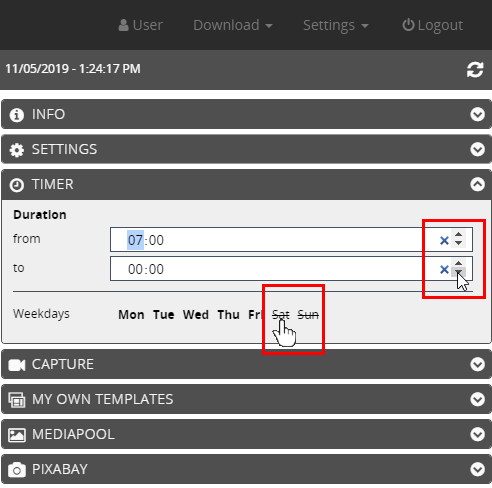Open the Settings dropdown in the top bar
Viewport: 492px width, 488px height.
336,25
